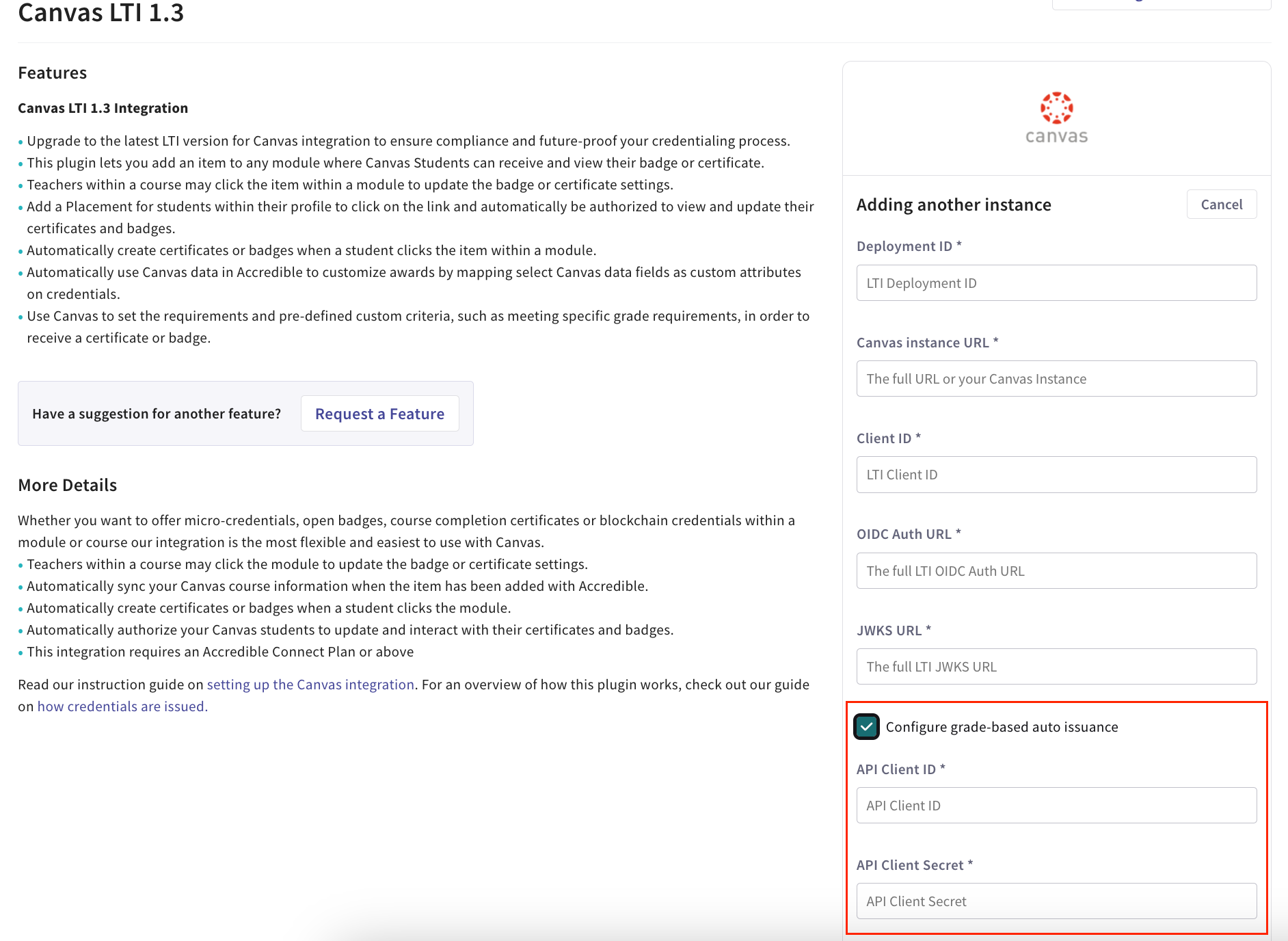Click the Canvas instance URL input field
1288x941 pixels.
1056,378
